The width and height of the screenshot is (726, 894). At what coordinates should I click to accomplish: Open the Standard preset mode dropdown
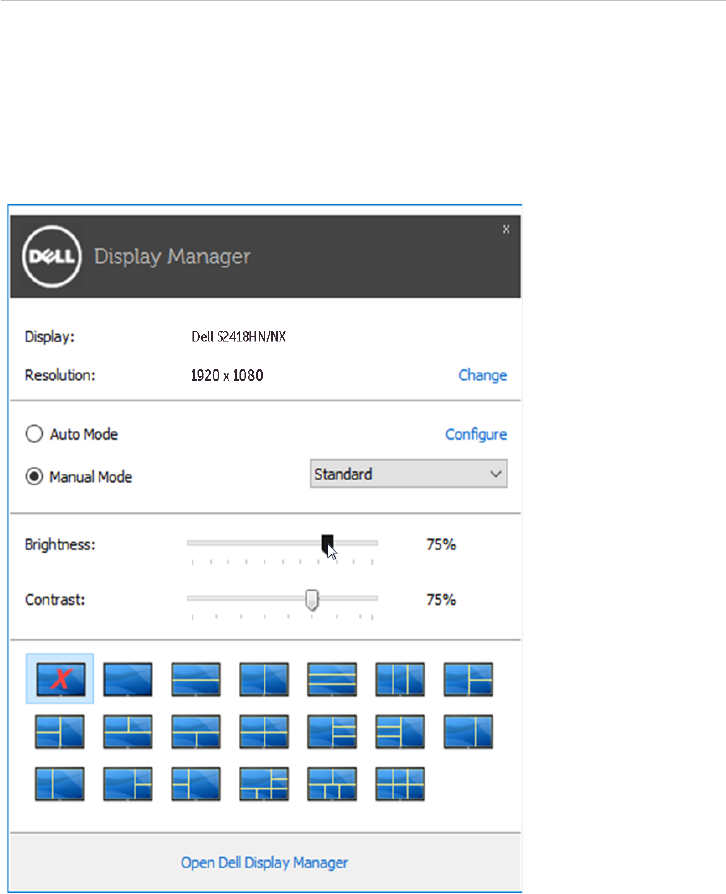(408, 474)
